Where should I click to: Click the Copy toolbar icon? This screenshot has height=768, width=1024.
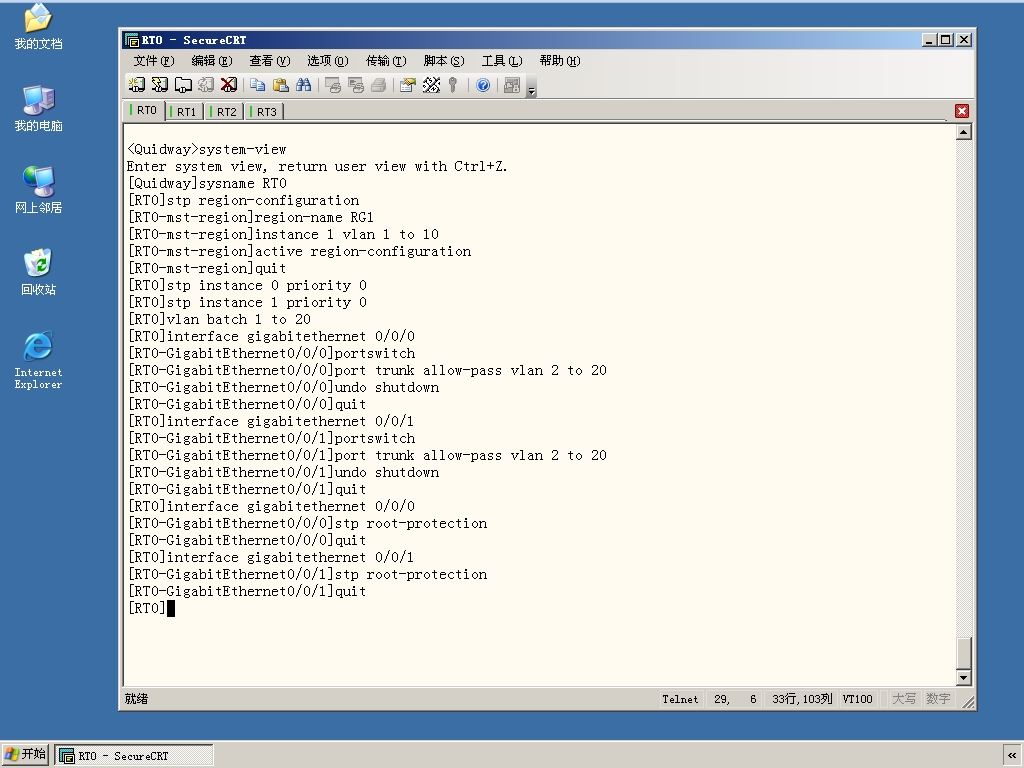click(x=258, y=85)
